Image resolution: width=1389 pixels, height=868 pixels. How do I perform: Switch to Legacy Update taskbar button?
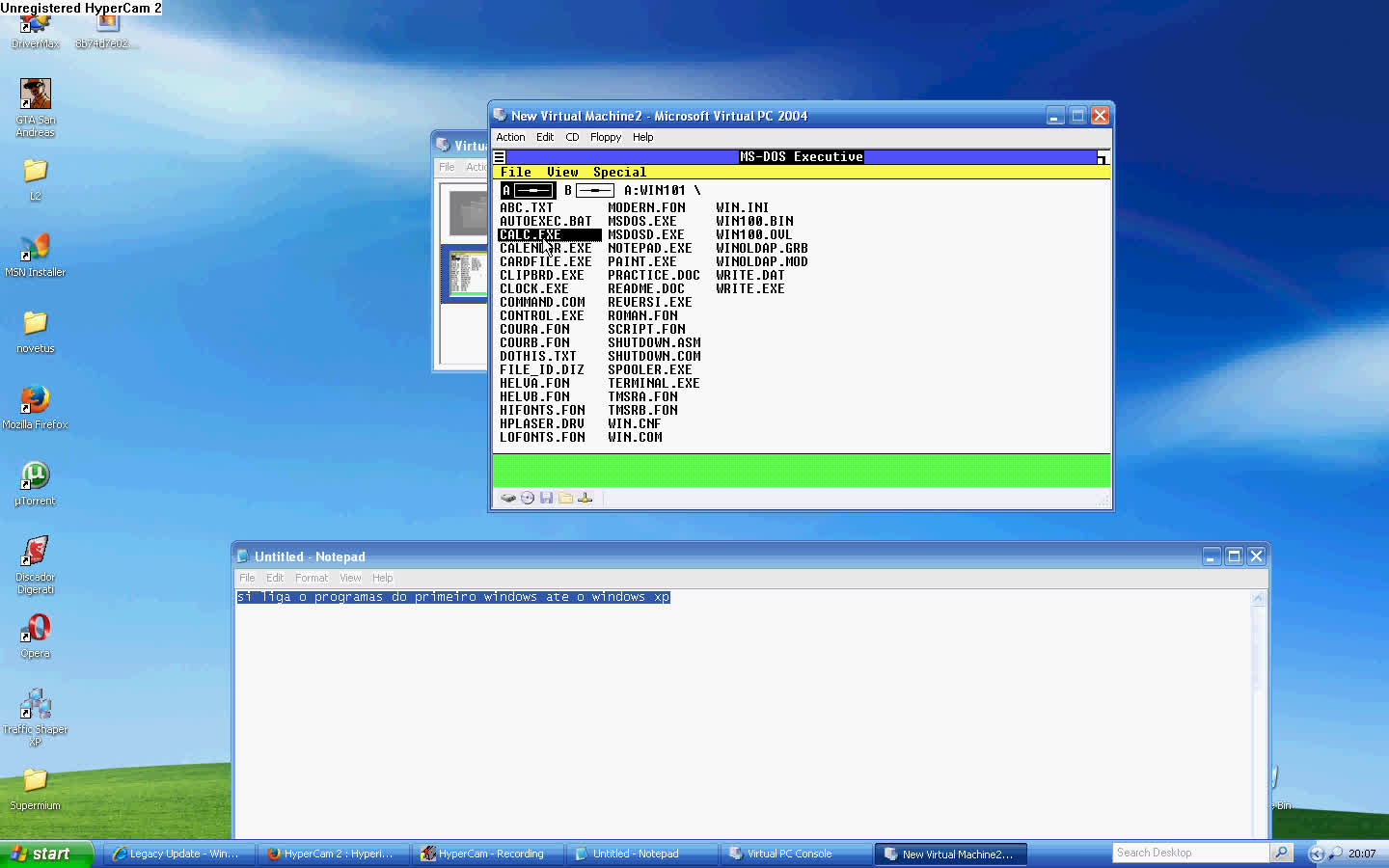click(178, 854)
